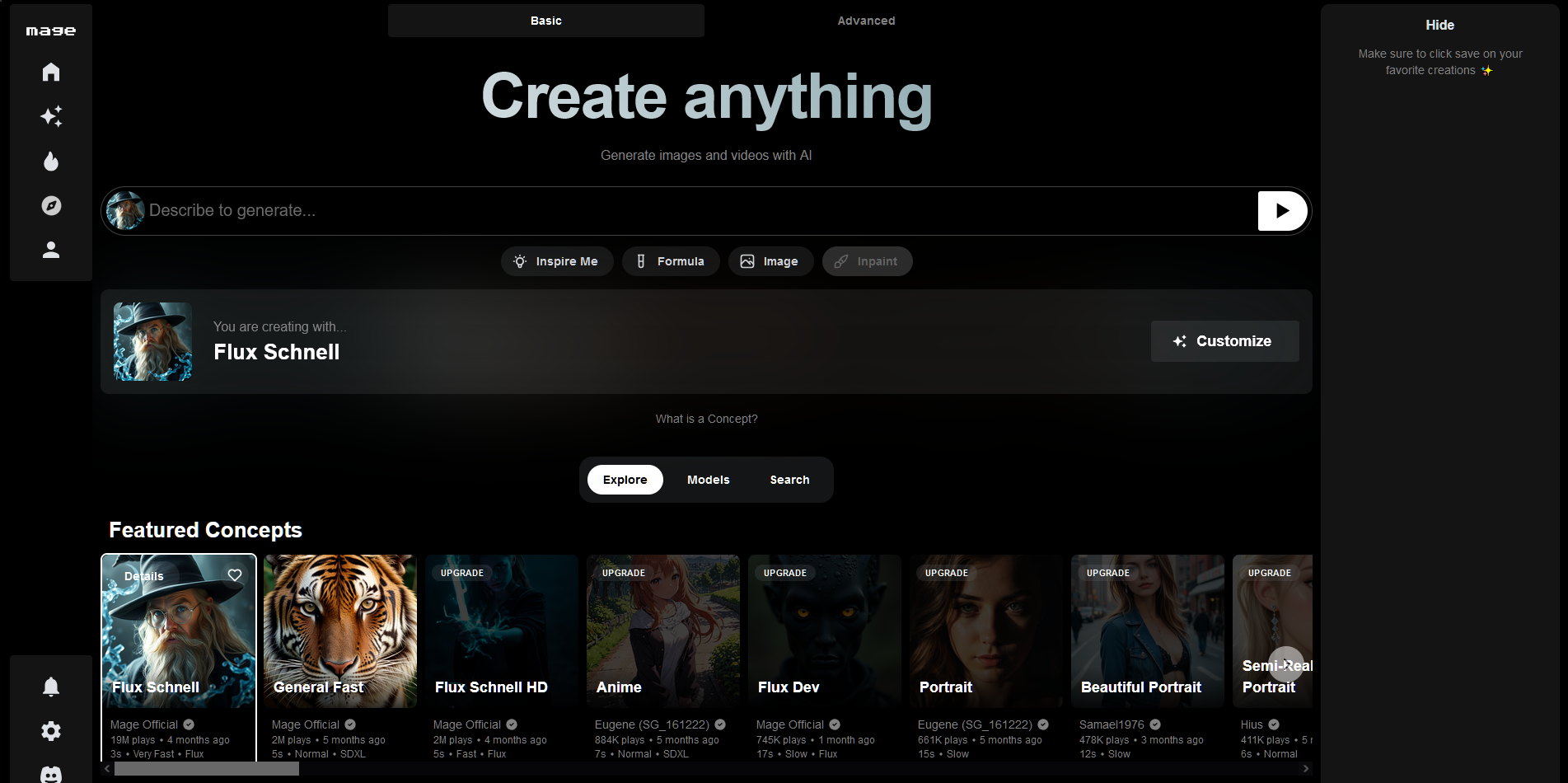The image size is (1568, 783).
Task: Favorite Flux Schnell with heart icon
Action: (235, 575)
